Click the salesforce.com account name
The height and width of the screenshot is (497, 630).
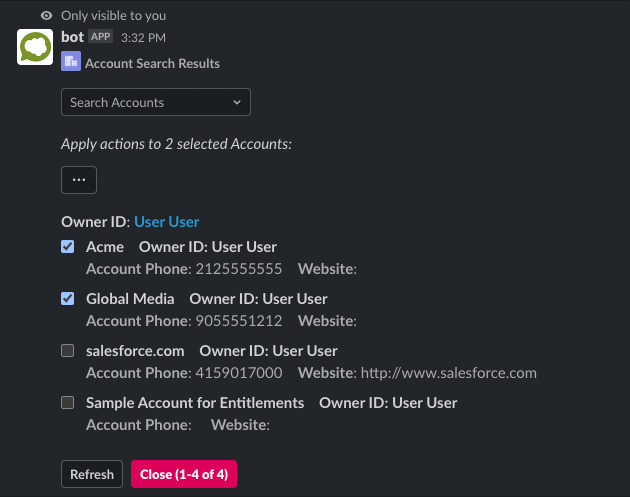(x=135, y=351)
